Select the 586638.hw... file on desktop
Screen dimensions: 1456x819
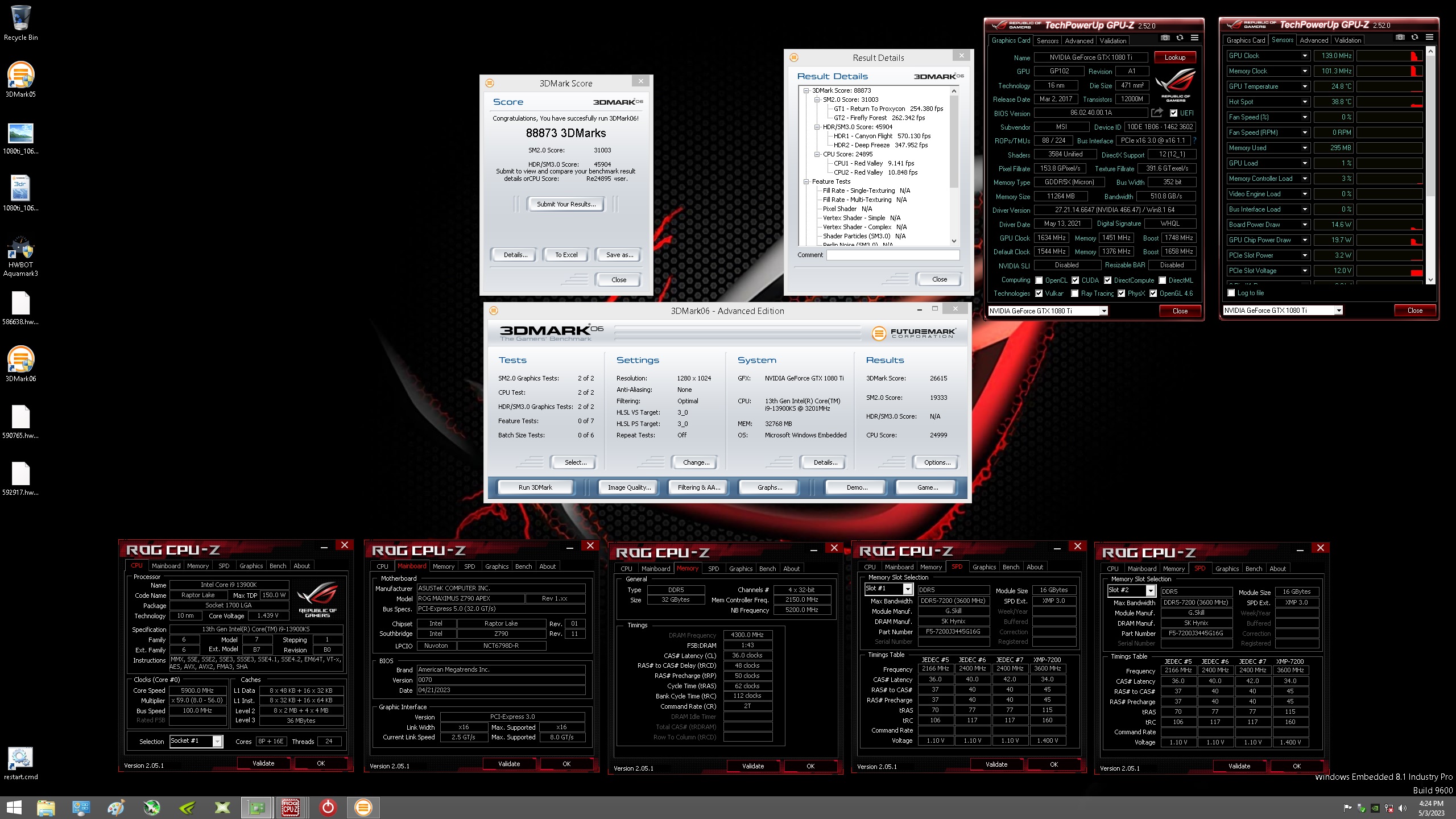click(20, 308)
